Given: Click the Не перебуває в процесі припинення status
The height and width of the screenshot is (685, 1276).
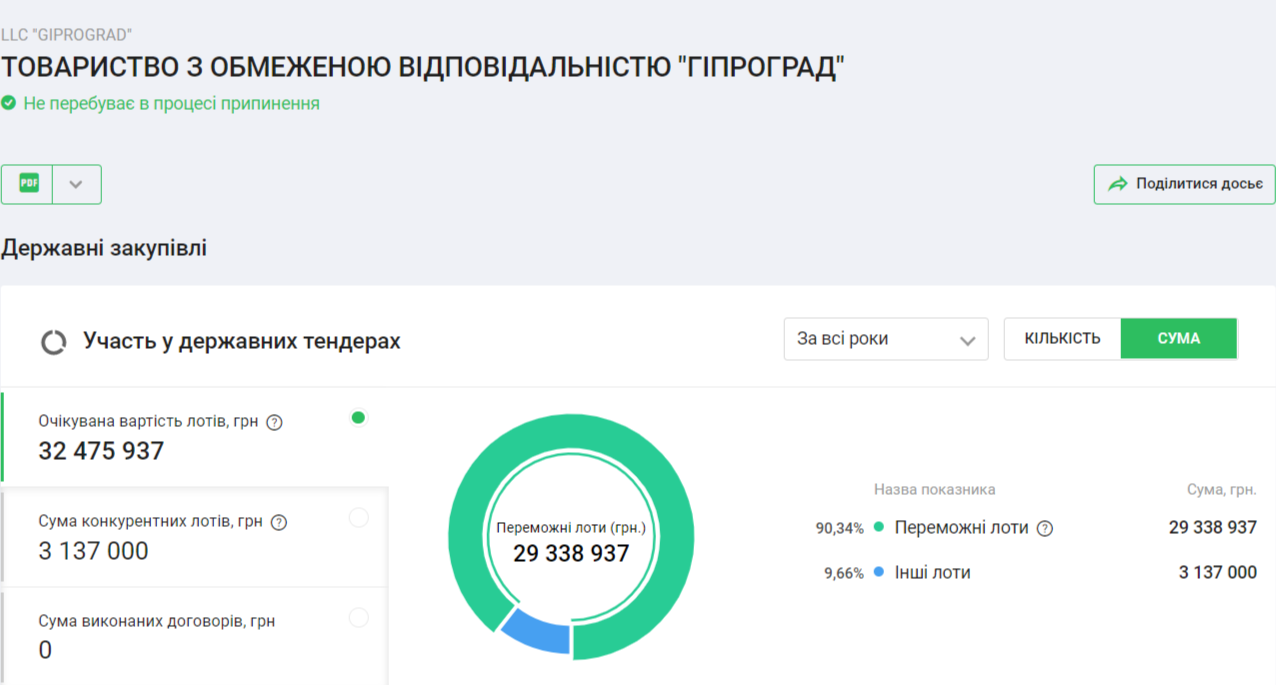Looking at the screenshot, I should [171, 103].
